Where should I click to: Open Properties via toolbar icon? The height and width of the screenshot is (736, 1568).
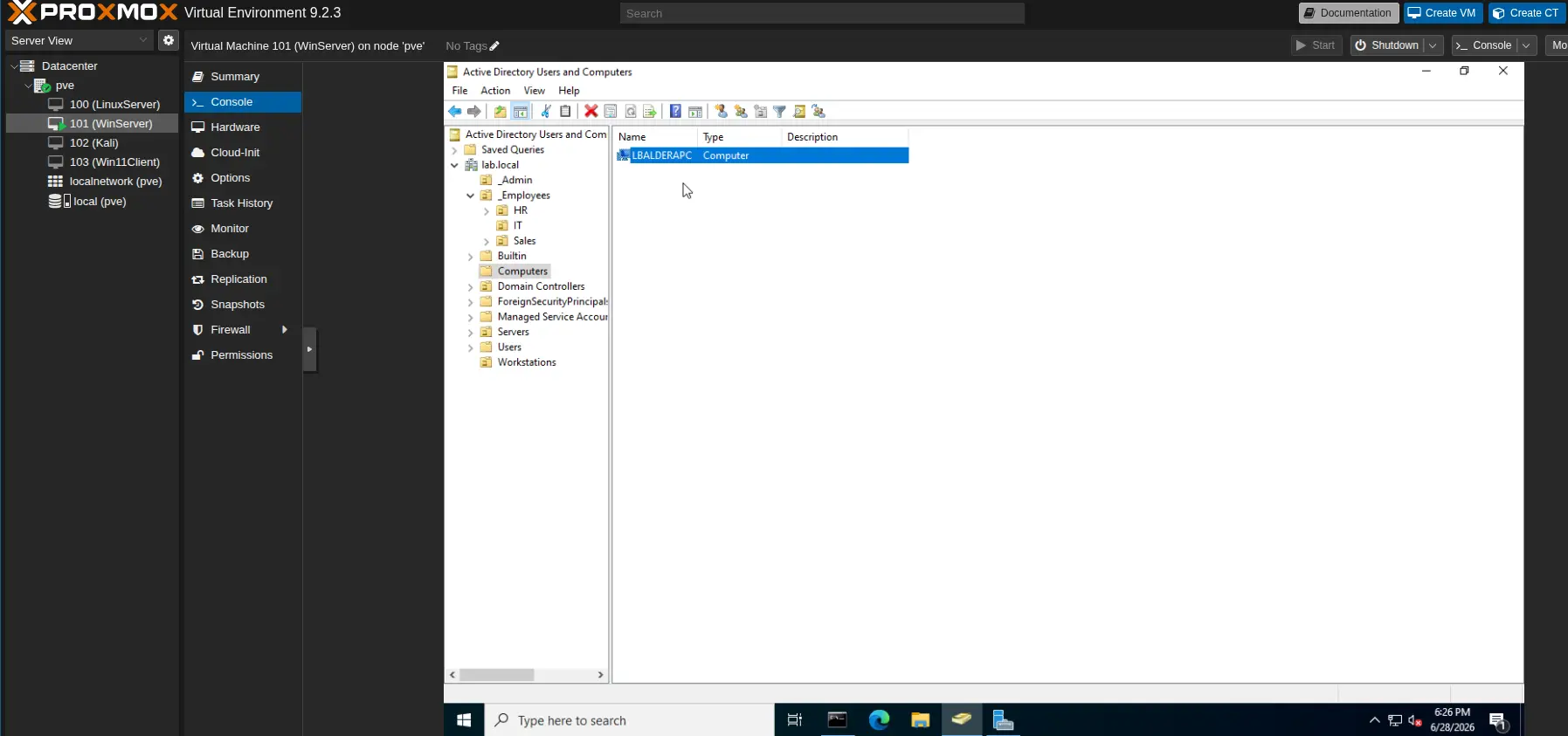tap(611, 111)
